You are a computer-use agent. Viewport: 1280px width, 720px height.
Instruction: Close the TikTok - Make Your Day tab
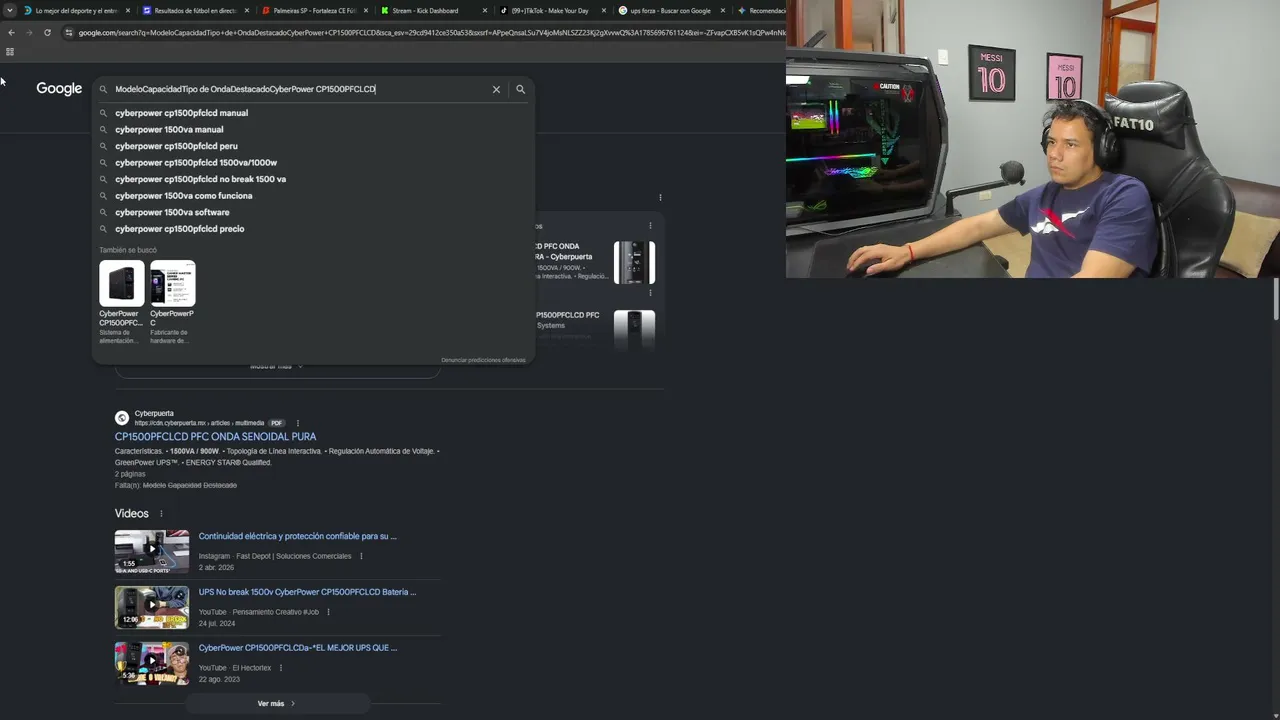tap(604, 11)
